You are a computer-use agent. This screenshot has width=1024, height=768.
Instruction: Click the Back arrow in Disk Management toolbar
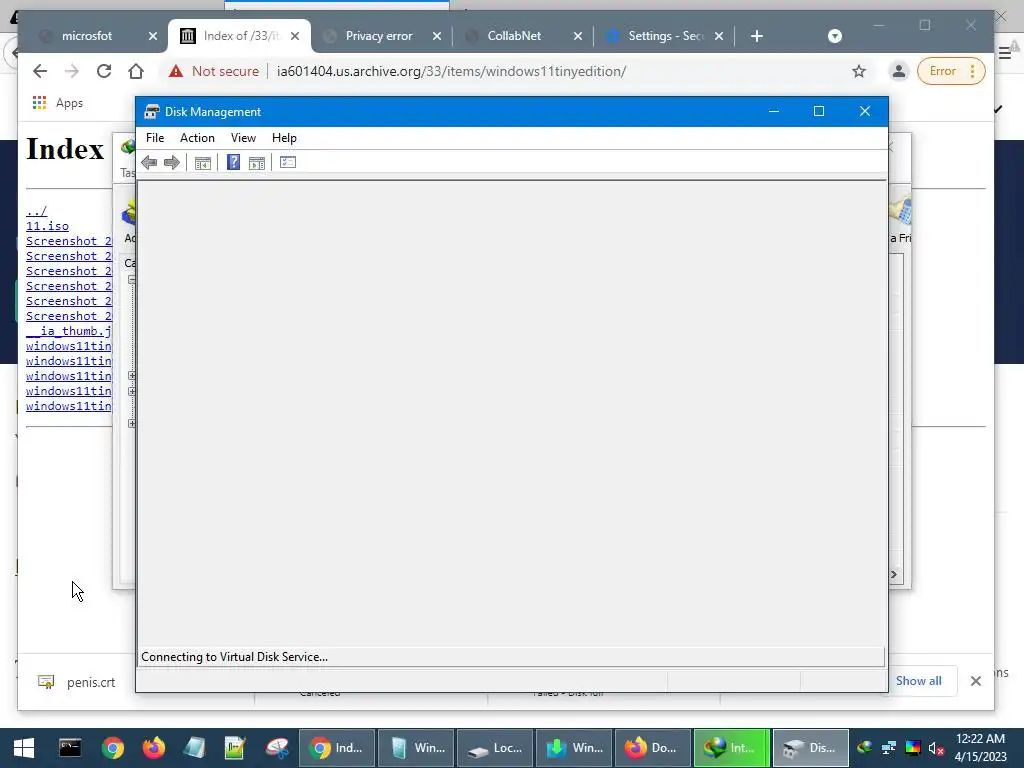tap(149, 163)
